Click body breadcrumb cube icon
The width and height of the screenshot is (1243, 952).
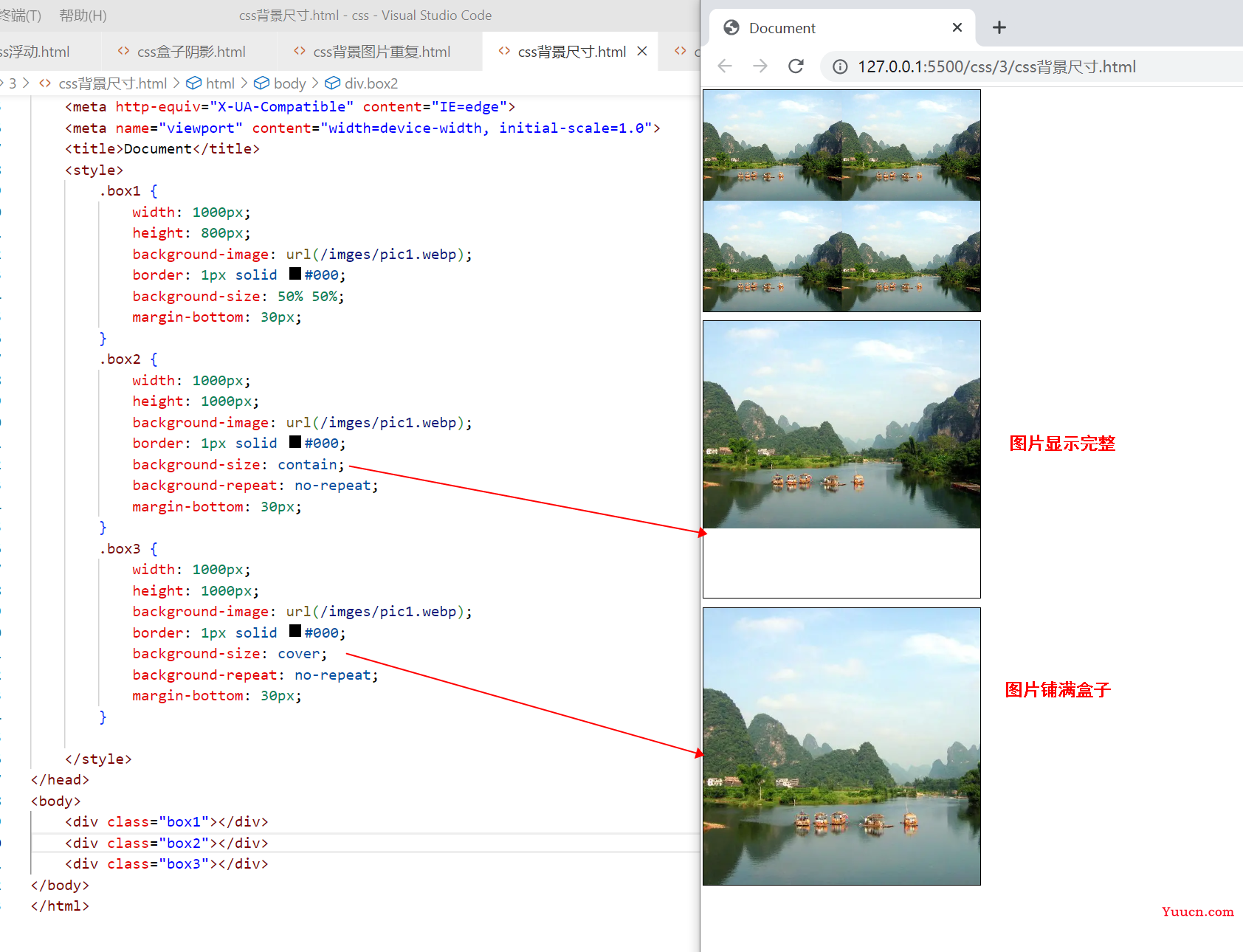pyautogui.click(x=261, y=83)
